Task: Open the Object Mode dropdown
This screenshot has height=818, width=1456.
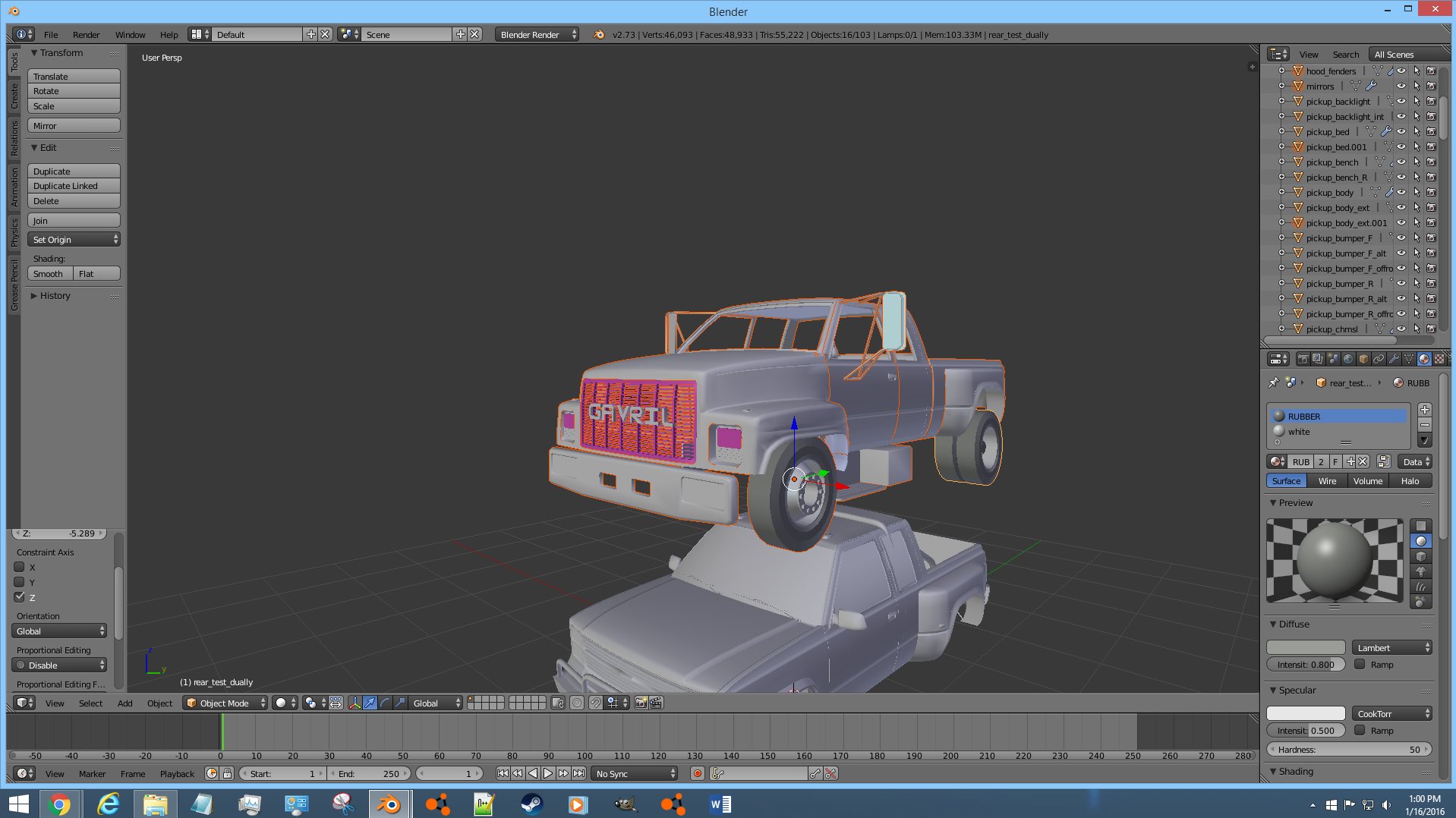Action: point(226,703)
